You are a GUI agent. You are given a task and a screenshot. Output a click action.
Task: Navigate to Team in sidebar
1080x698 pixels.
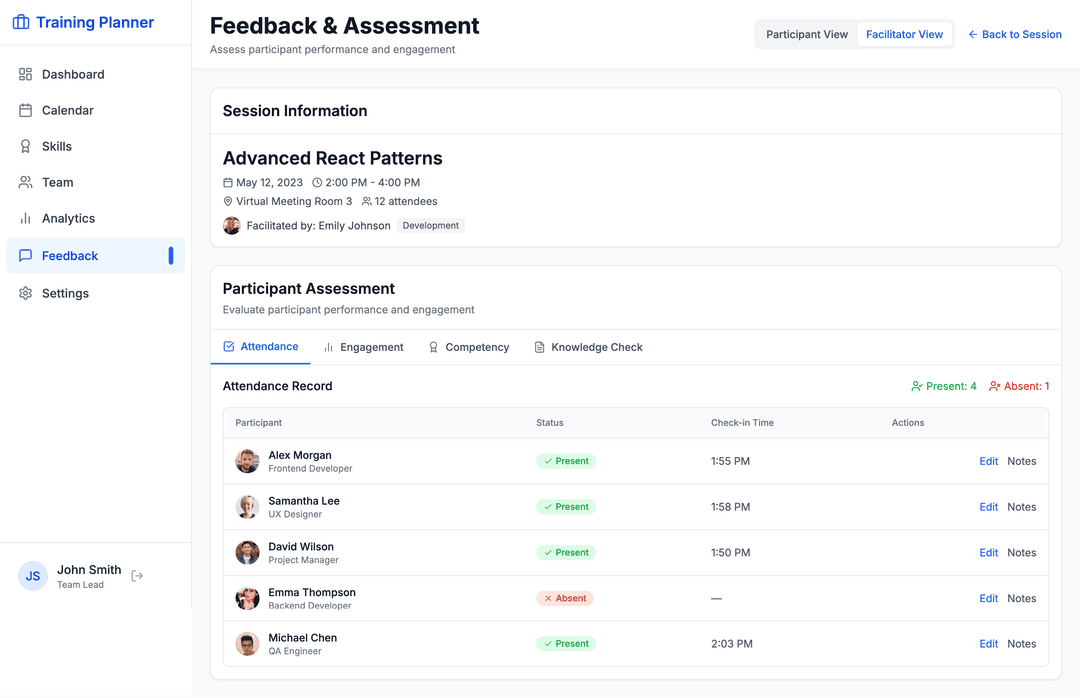point(57,182)
